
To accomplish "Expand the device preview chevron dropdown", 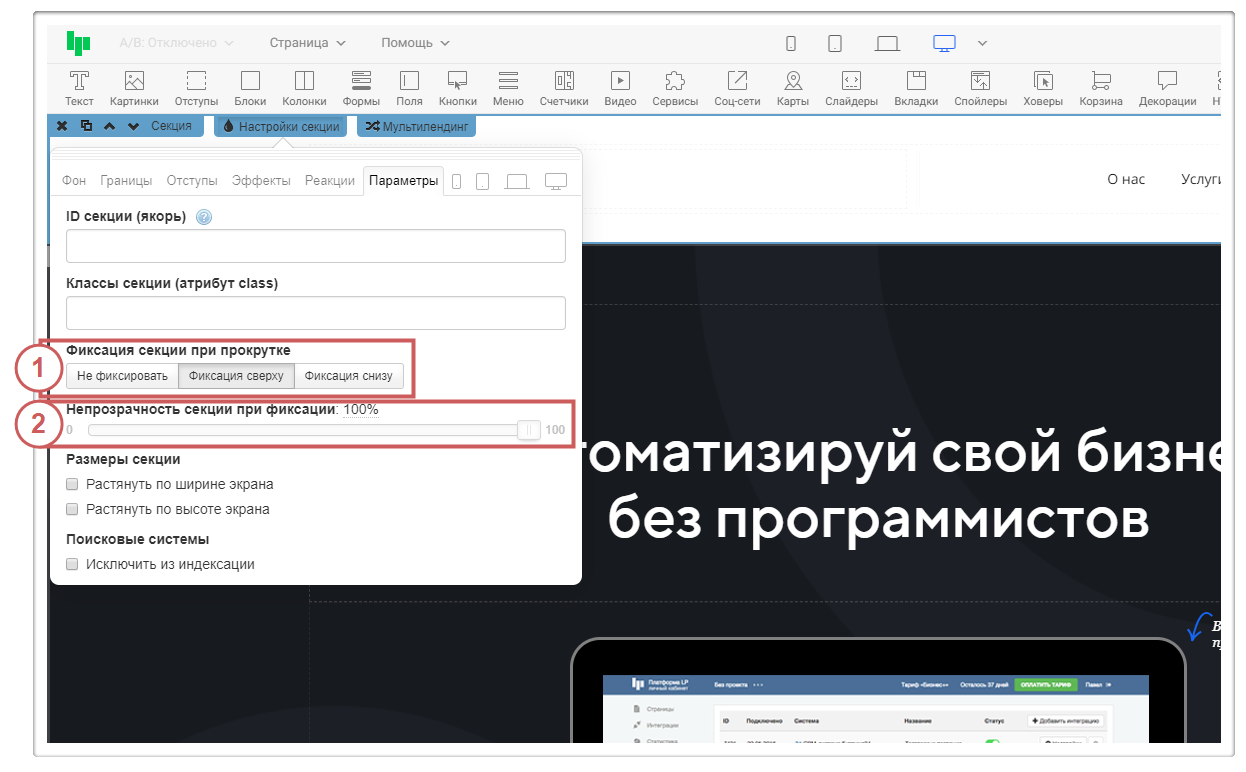I will 982,43.
